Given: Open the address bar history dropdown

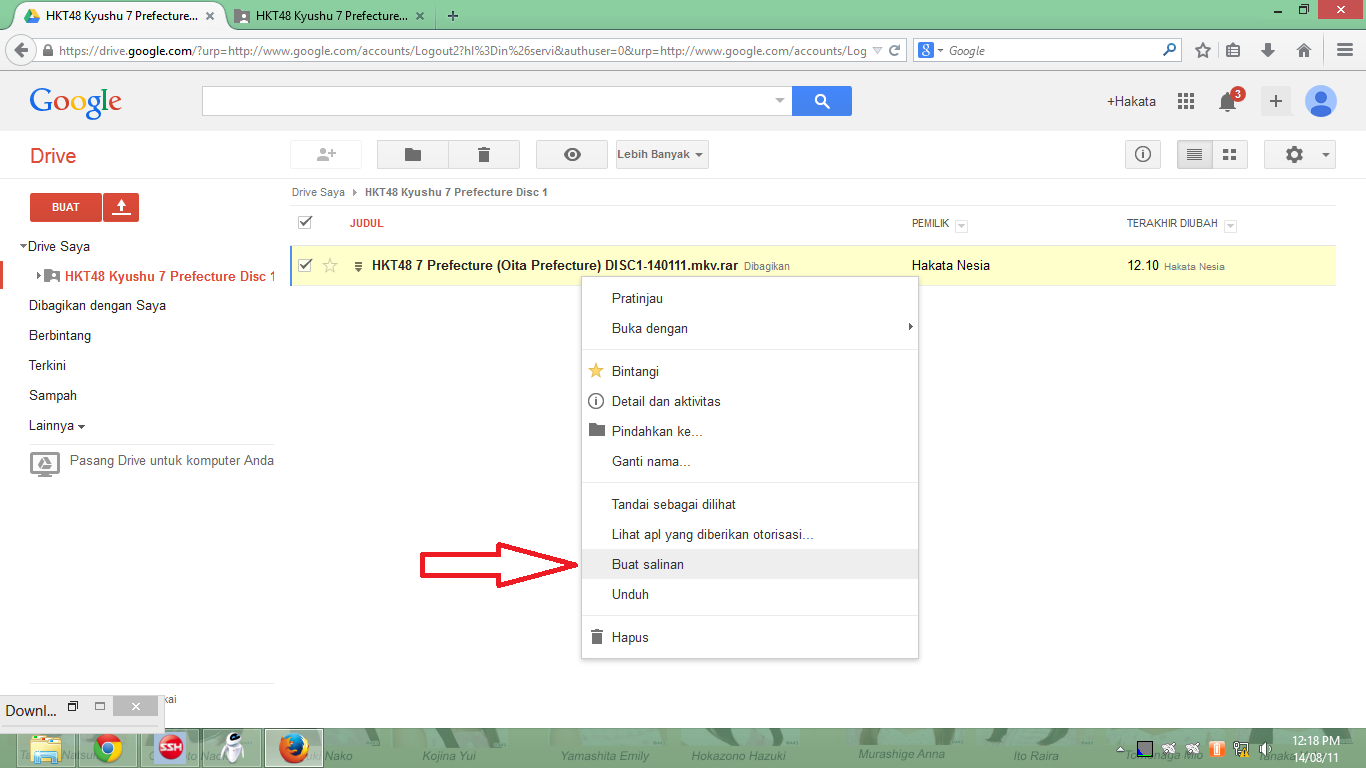Looking at the screenshot, I should point(877,50).
